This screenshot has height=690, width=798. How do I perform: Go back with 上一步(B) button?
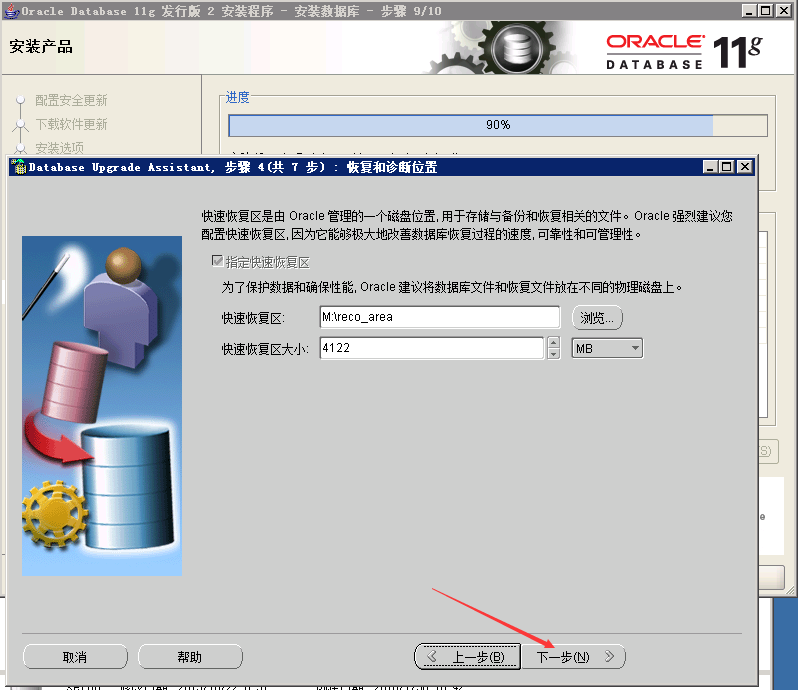467,657
